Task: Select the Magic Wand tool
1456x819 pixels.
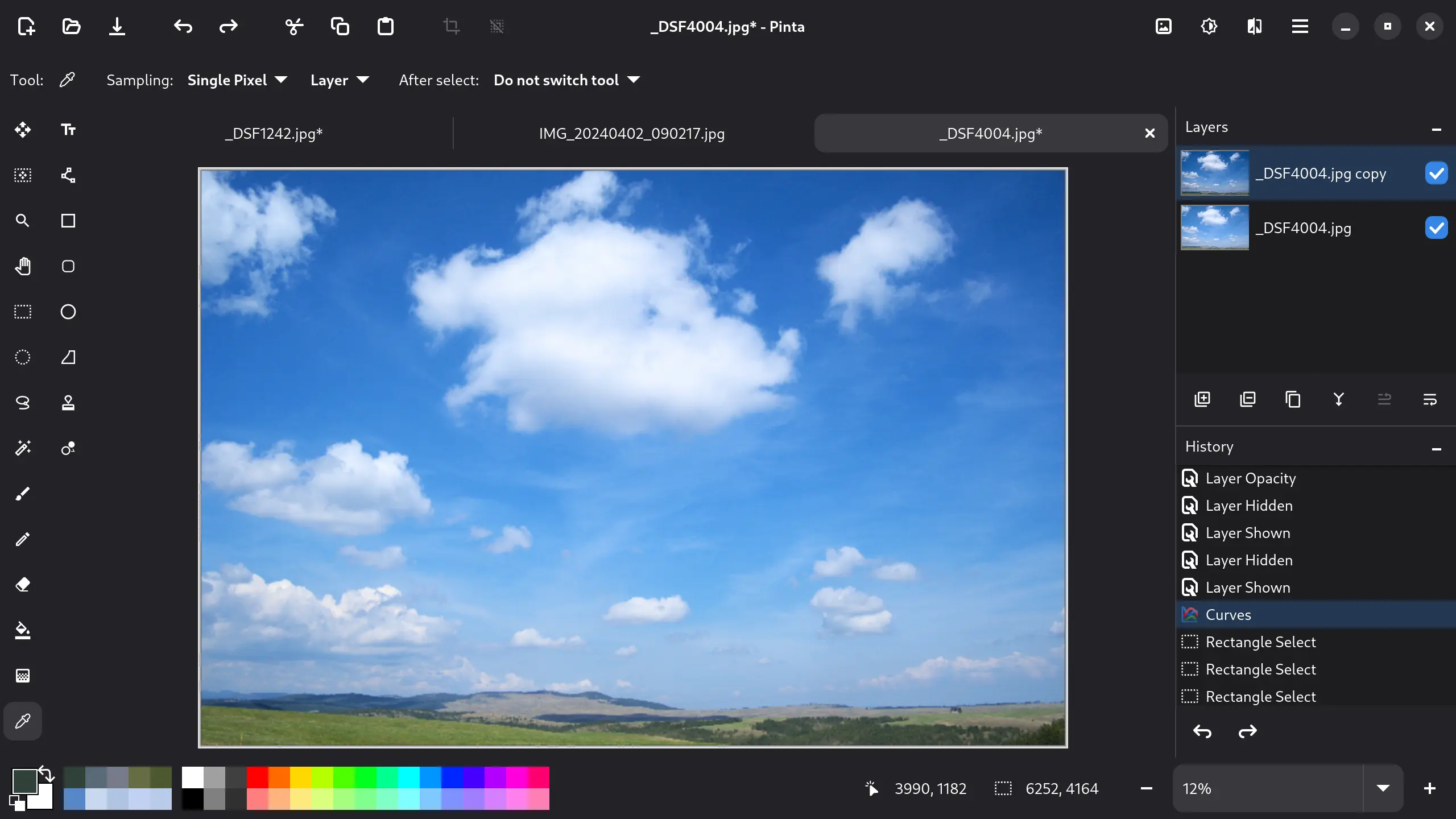Action: coord(23,448)
